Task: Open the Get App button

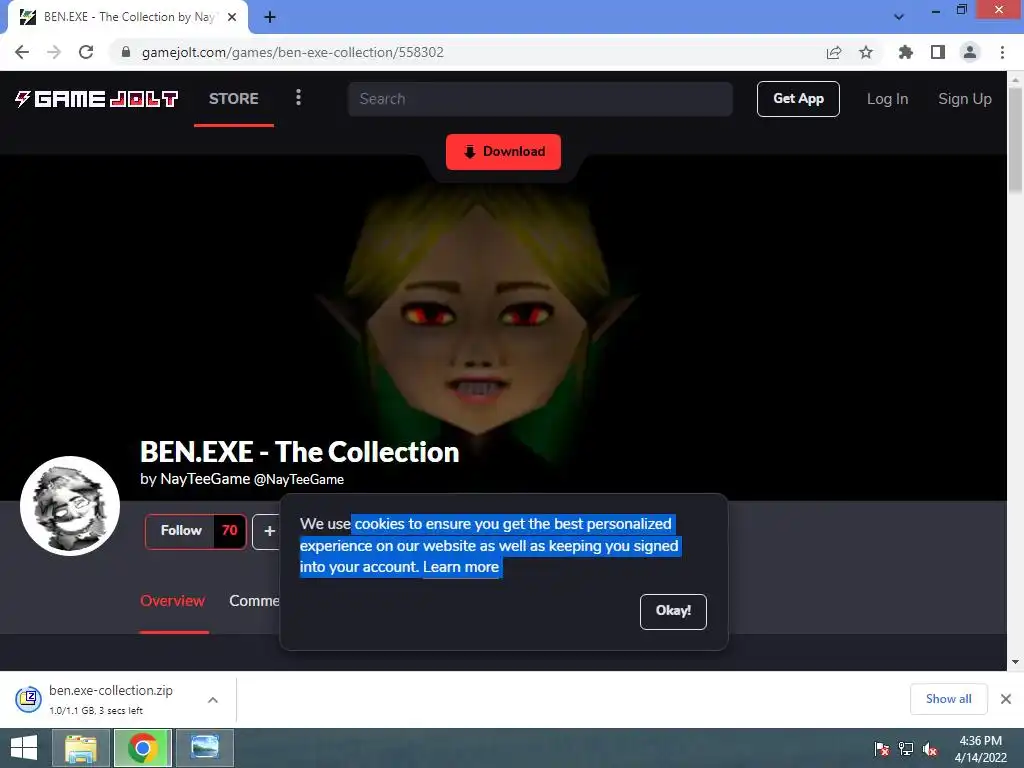Action: tap(798, 99)
